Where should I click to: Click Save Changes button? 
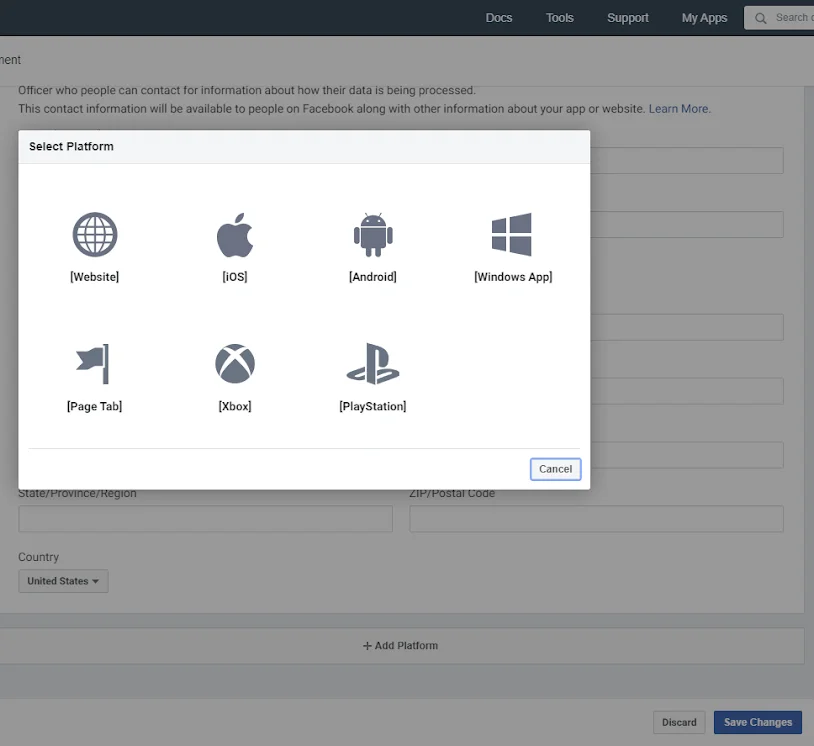click(x=758, y=722)
